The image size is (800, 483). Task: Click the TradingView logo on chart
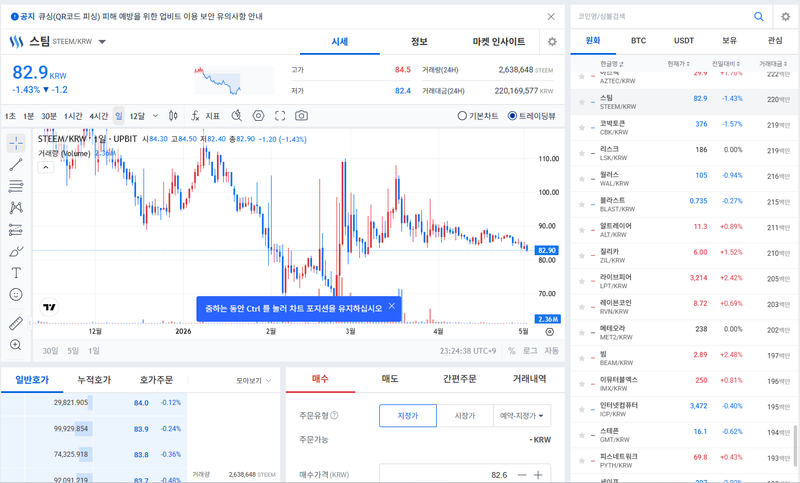pyautogui.click(x=49, y=307)
